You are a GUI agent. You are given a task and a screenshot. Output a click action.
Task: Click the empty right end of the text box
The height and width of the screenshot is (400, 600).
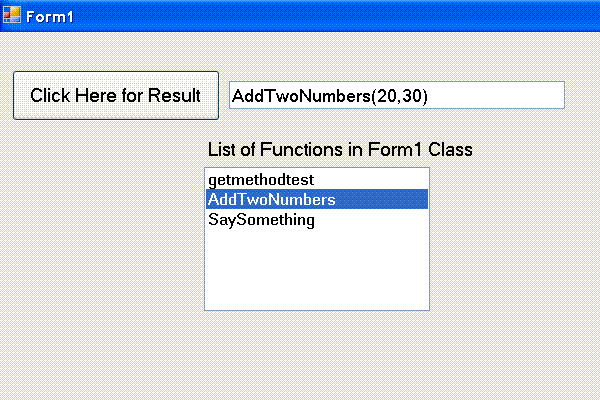coord(496,95)
